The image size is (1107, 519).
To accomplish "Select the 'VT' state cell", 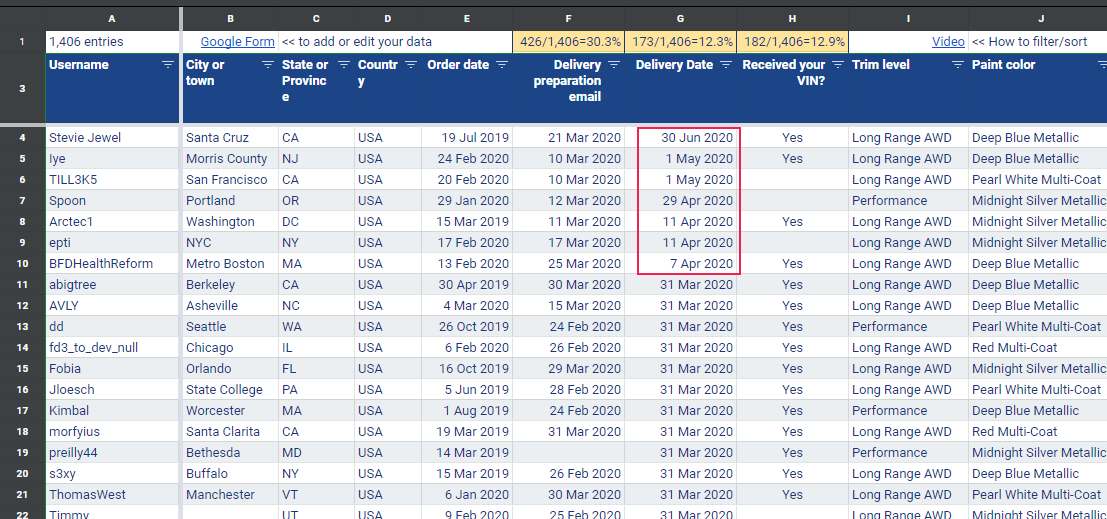I will (x=316, y=494).
